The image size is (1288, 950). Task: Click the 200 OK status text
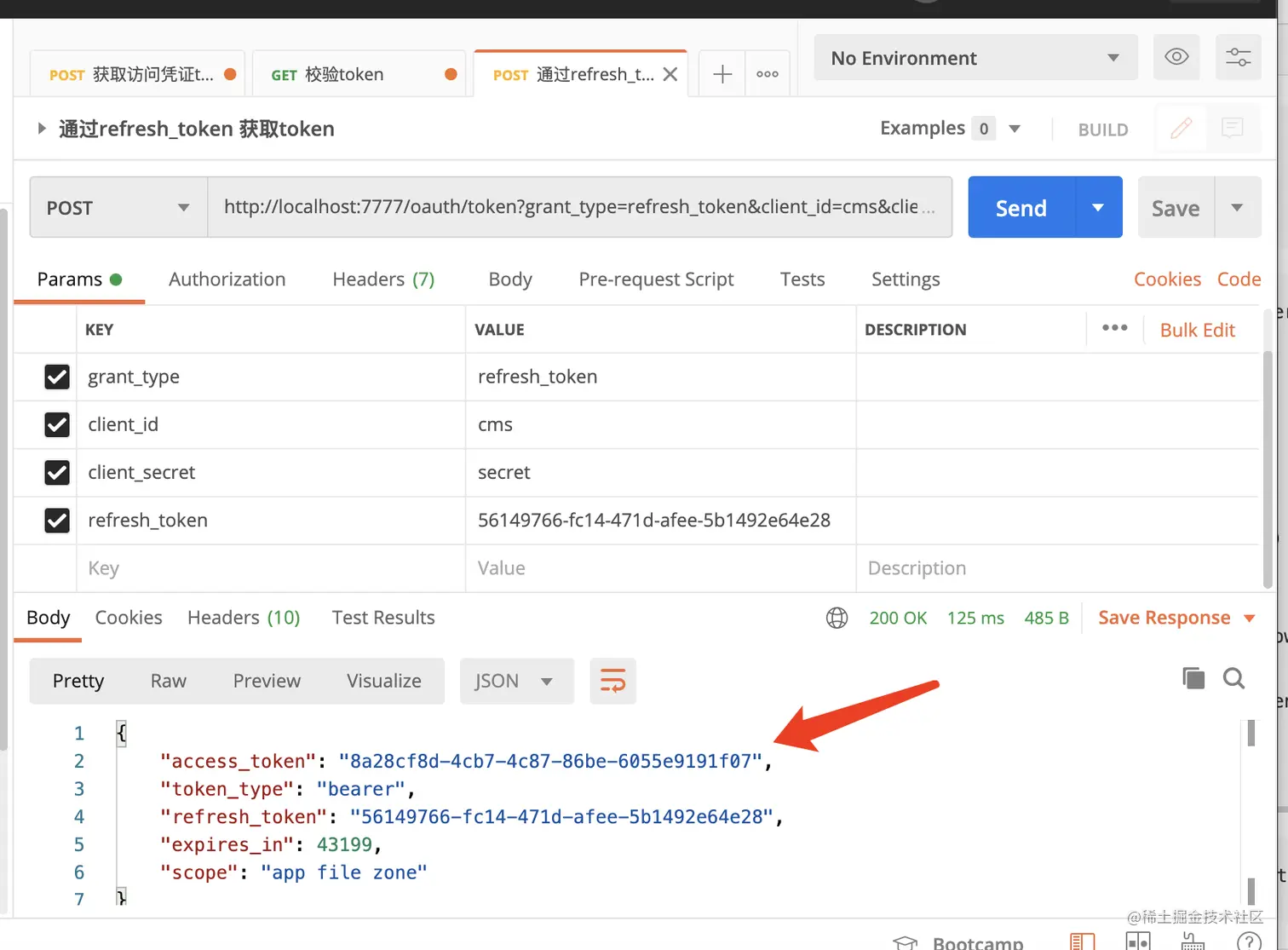898,618
